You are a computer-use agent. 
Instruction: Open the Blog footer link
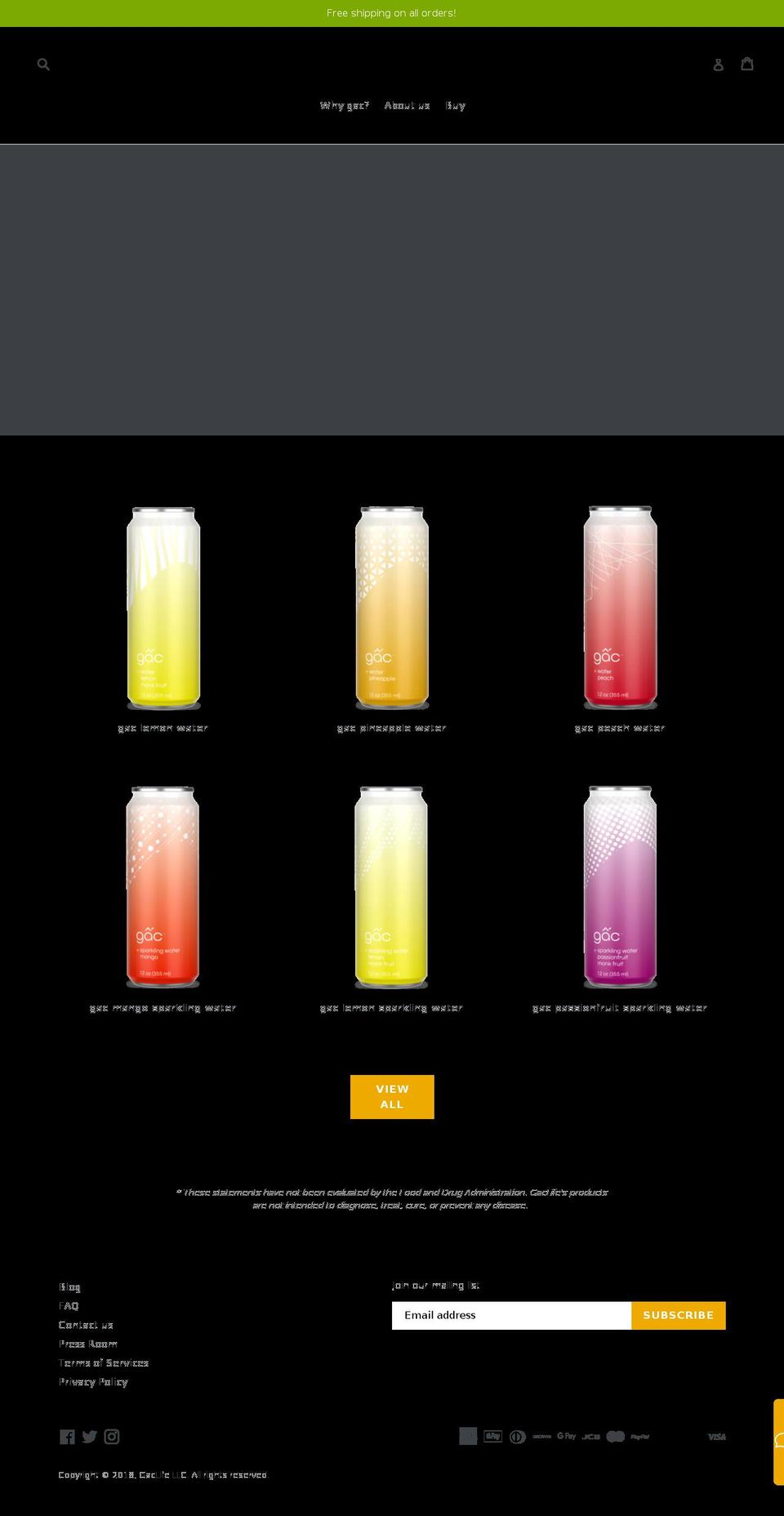[x=69, y=1287]
